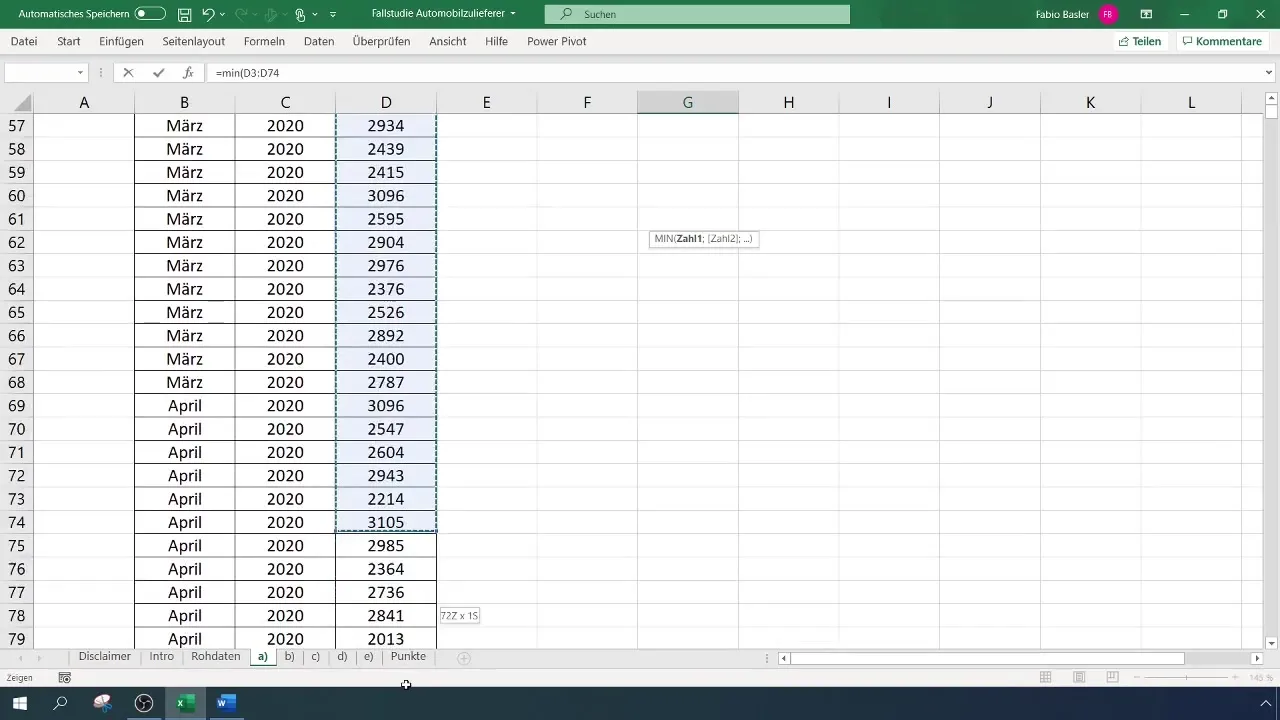Click the zoom slider handle
The image size is (1280, 720).
[x=1187, y=678]
